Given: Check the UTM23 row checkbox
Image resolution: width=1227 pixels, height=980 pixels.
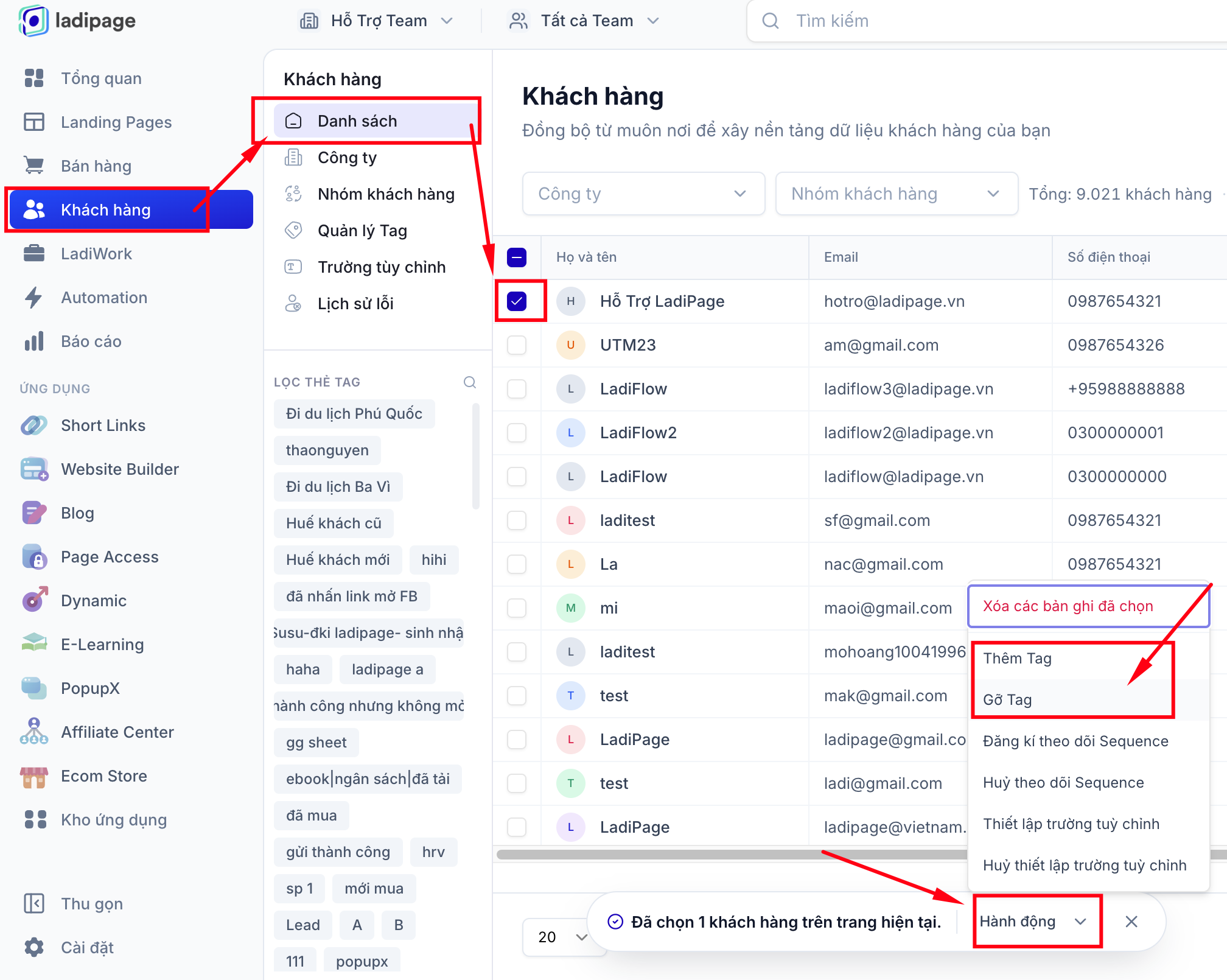Looking at the screenshot, I should point(517,345).
